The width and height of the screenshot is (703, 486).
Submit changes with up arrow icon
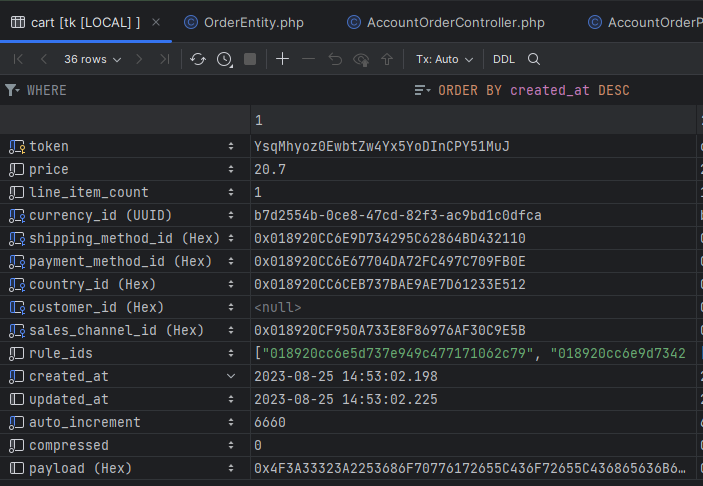click(x=387, y=59)
